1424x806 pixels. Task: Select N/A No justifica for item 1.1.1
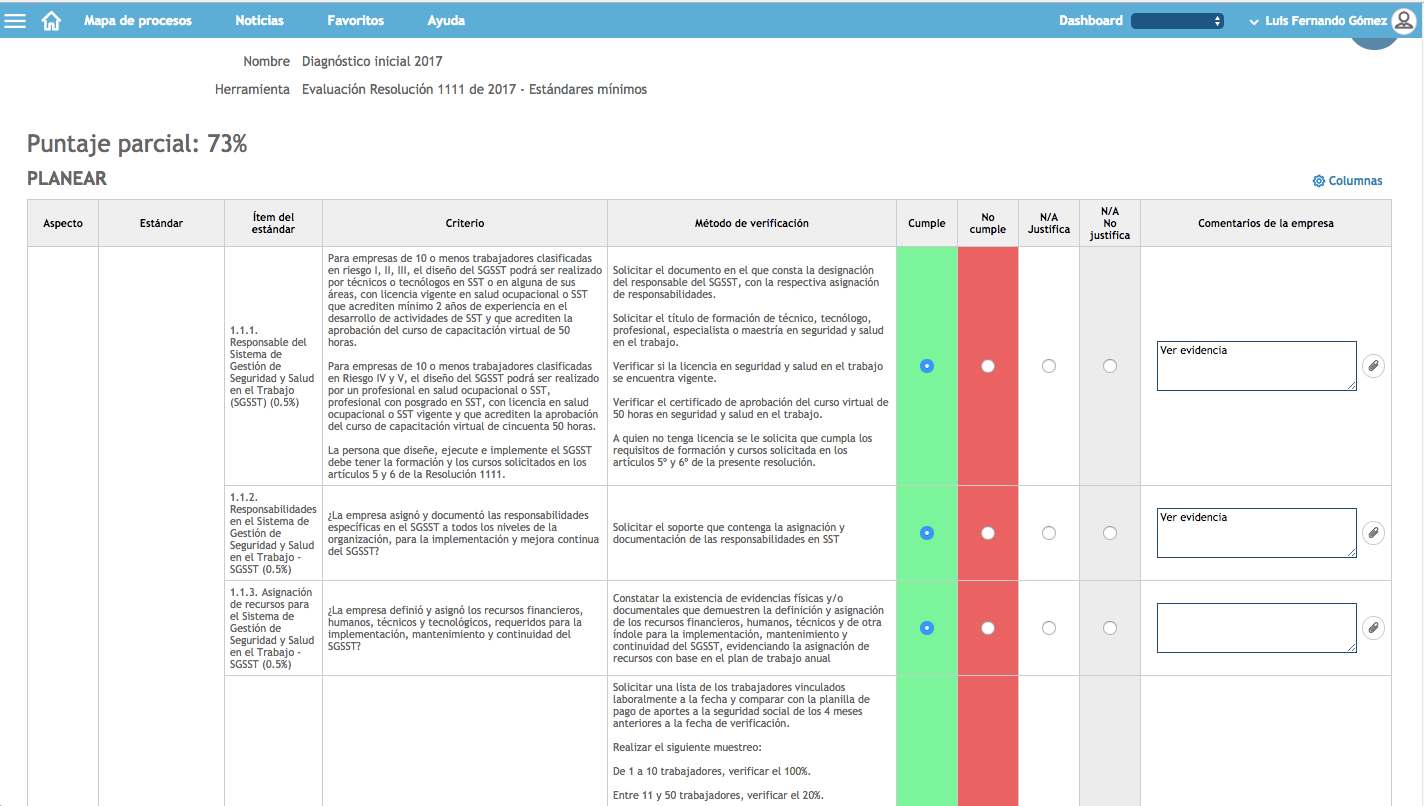[1110, 366]
